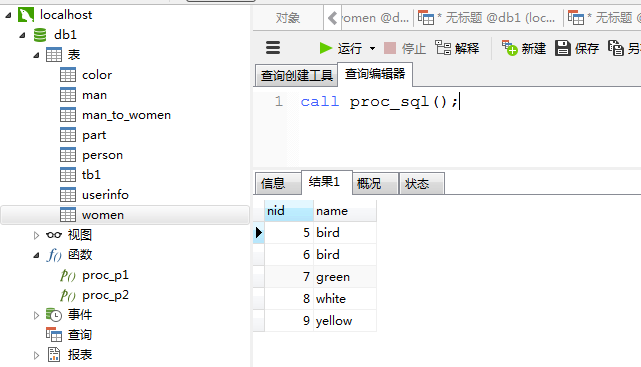Click the color table icon

(68, 75)
